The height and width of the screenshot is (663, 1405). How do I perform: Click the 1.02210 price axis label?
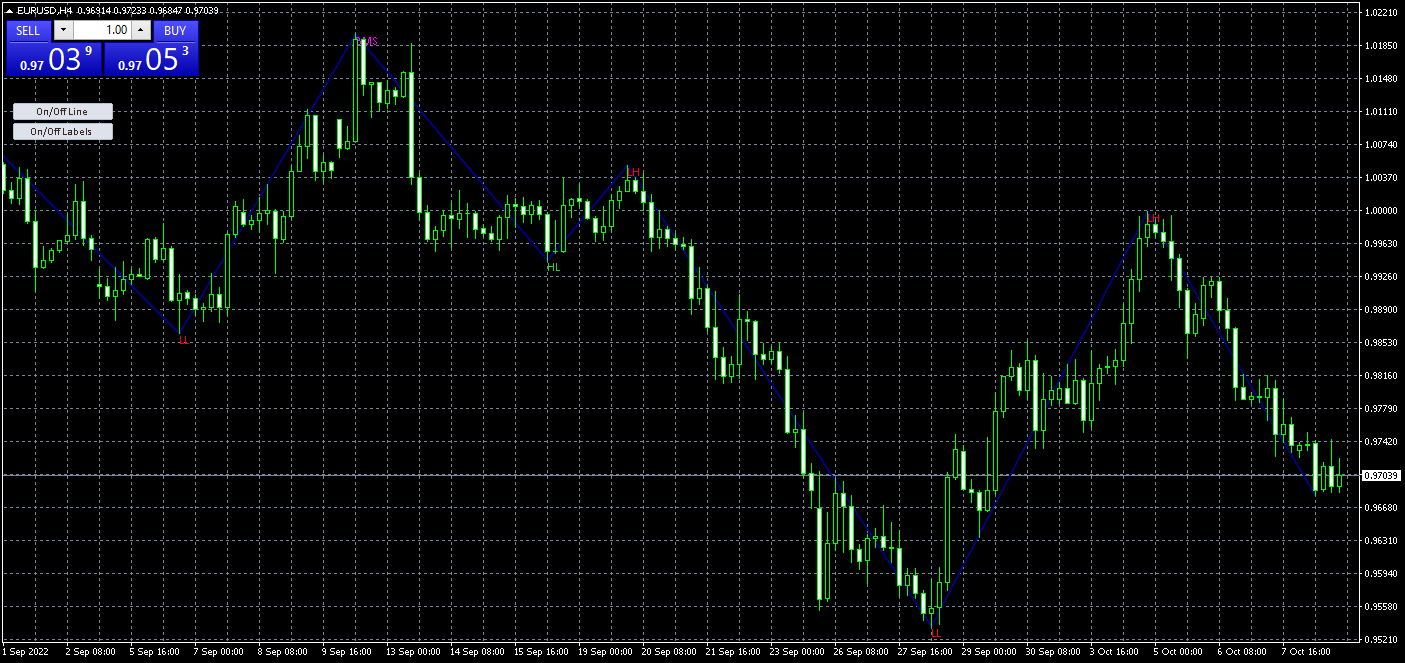click(x=1380, y=13)
